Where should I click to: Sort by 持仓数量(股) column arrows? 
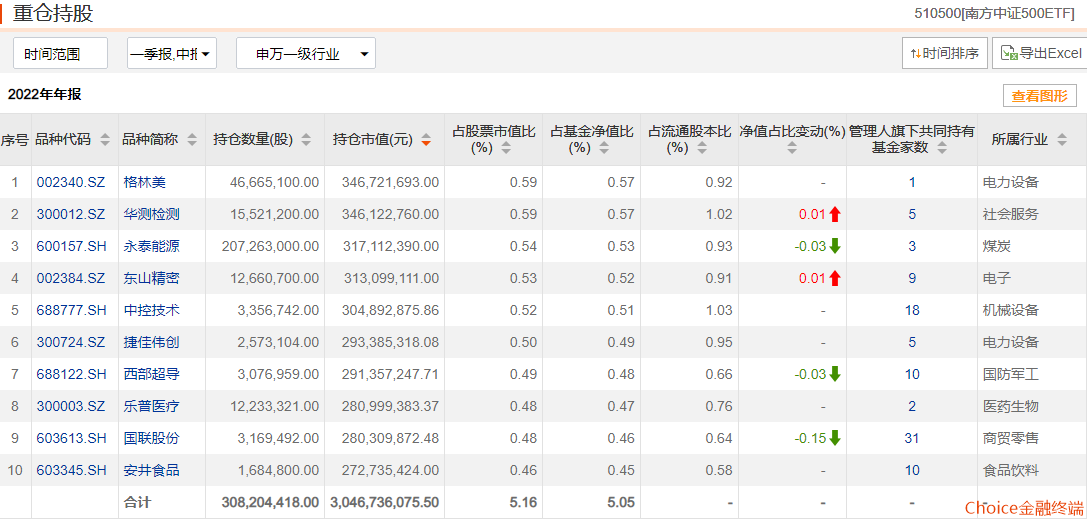[306, 139]
